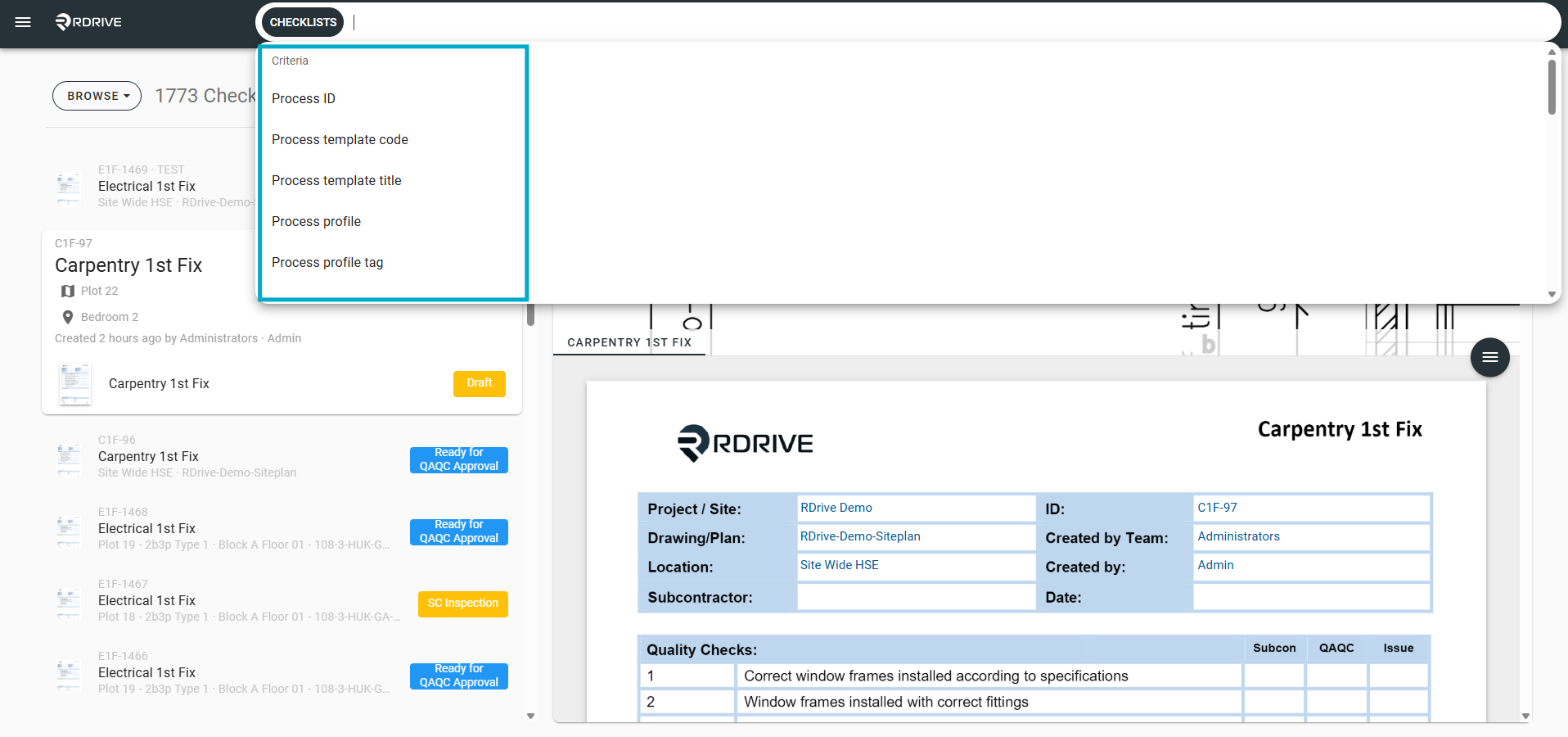Click the 1773 Checklists heading
The height and width of the screenshot is (737, 1568).
coord(205,96)
